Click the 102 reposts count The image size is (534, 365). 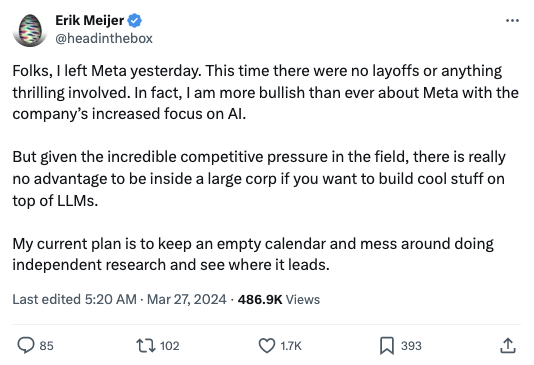coord(170,346)
